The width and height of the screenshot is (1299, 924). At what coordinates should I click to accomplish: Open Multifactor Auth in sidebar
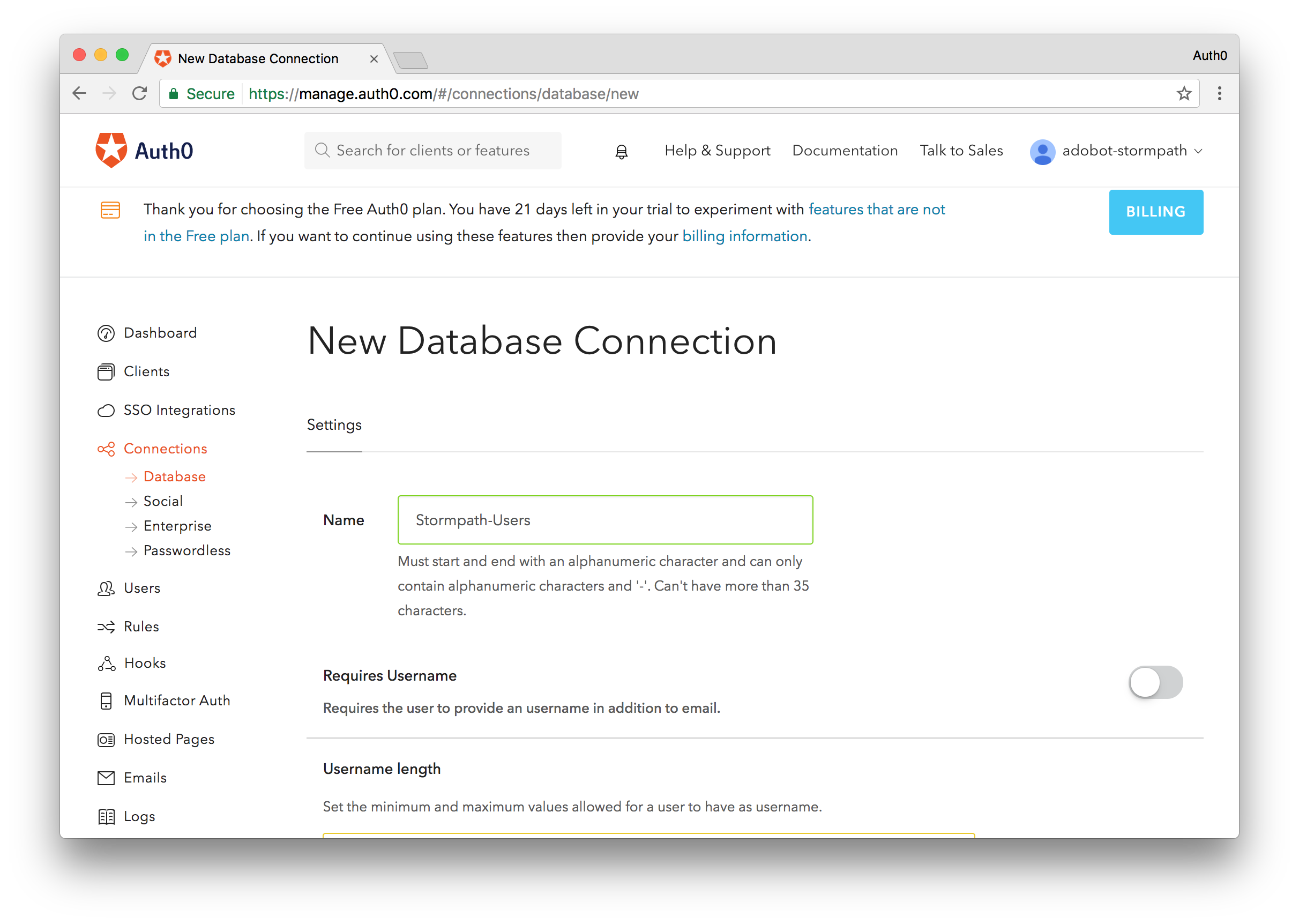pyautogui.click(x=176, y=701)
